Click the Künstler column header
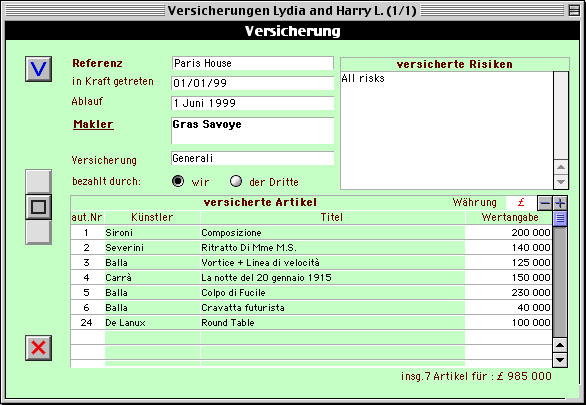Viewport: 586px width, 405px height. (x=152, y=217)
